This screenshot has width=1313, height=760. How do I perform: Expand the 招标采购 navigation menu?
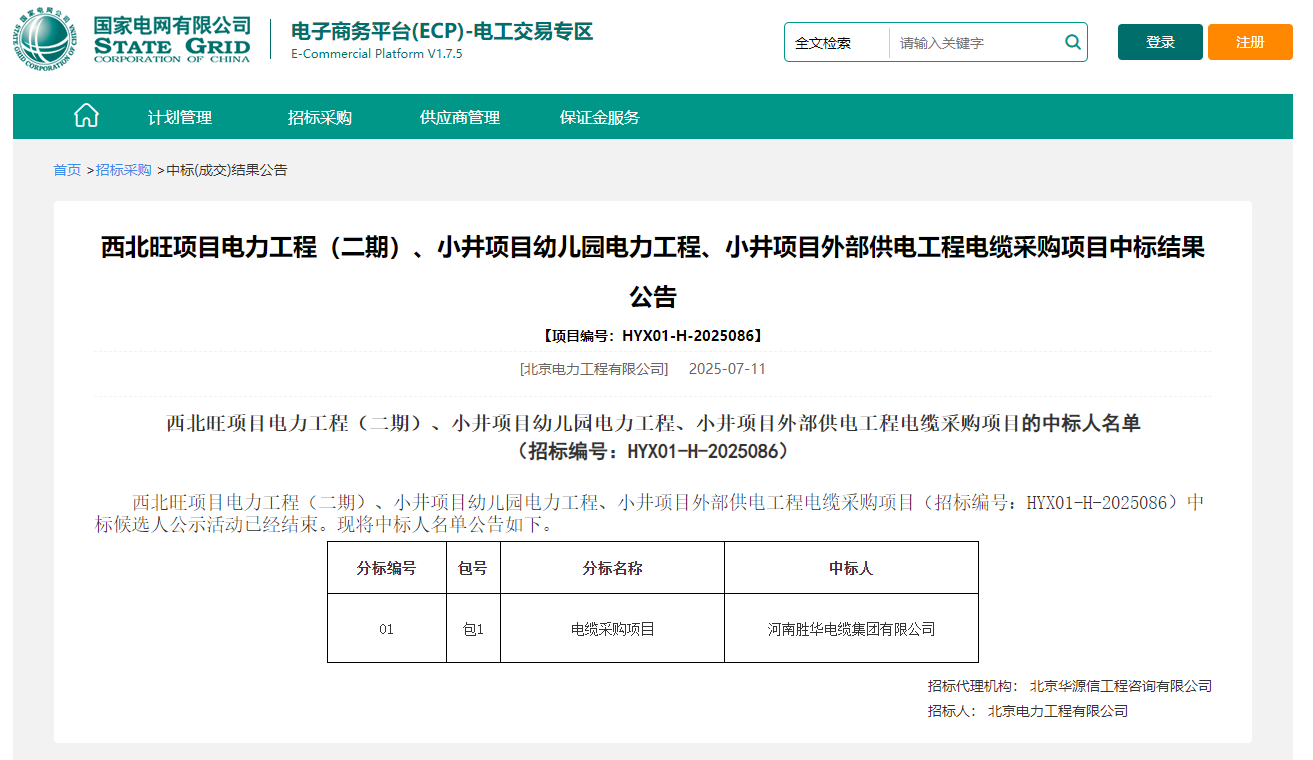318,117
